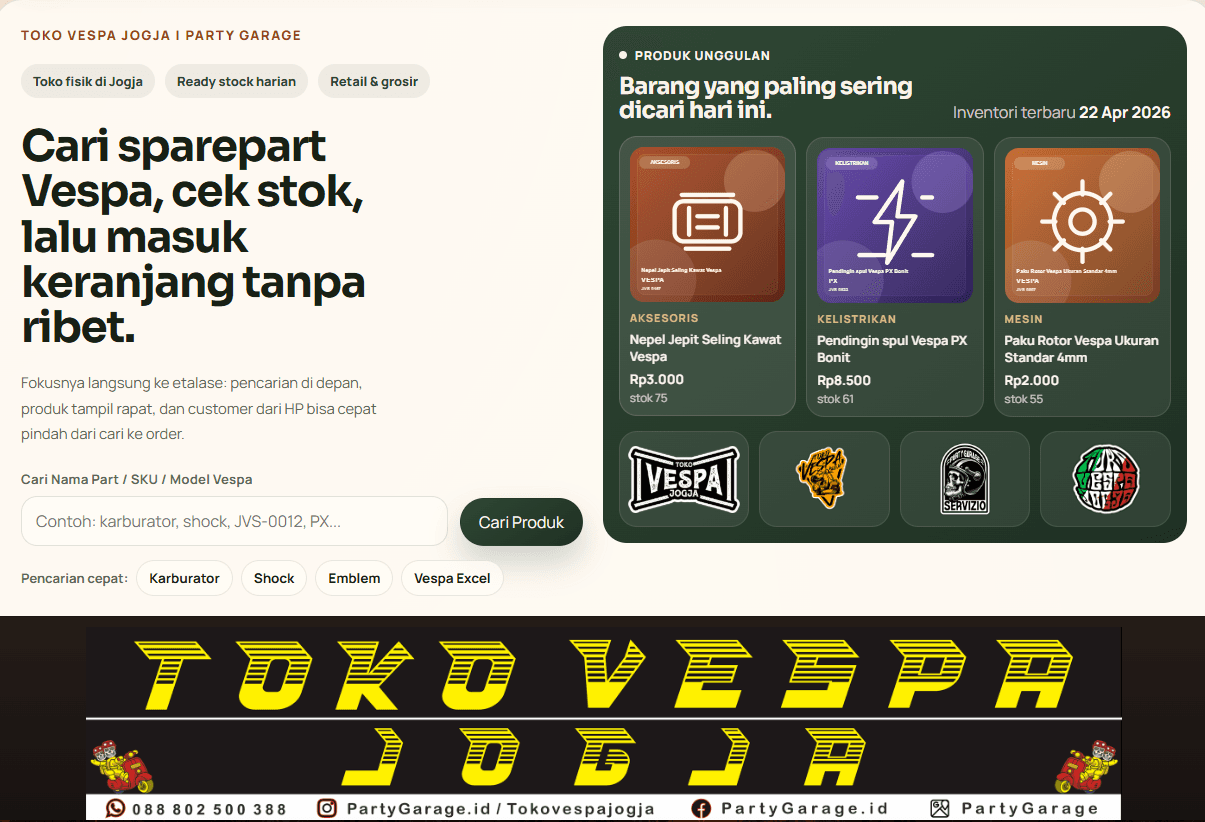Click the Cari Produk button
Viewport: 1205px width, 822px height.
pos(521,522)
